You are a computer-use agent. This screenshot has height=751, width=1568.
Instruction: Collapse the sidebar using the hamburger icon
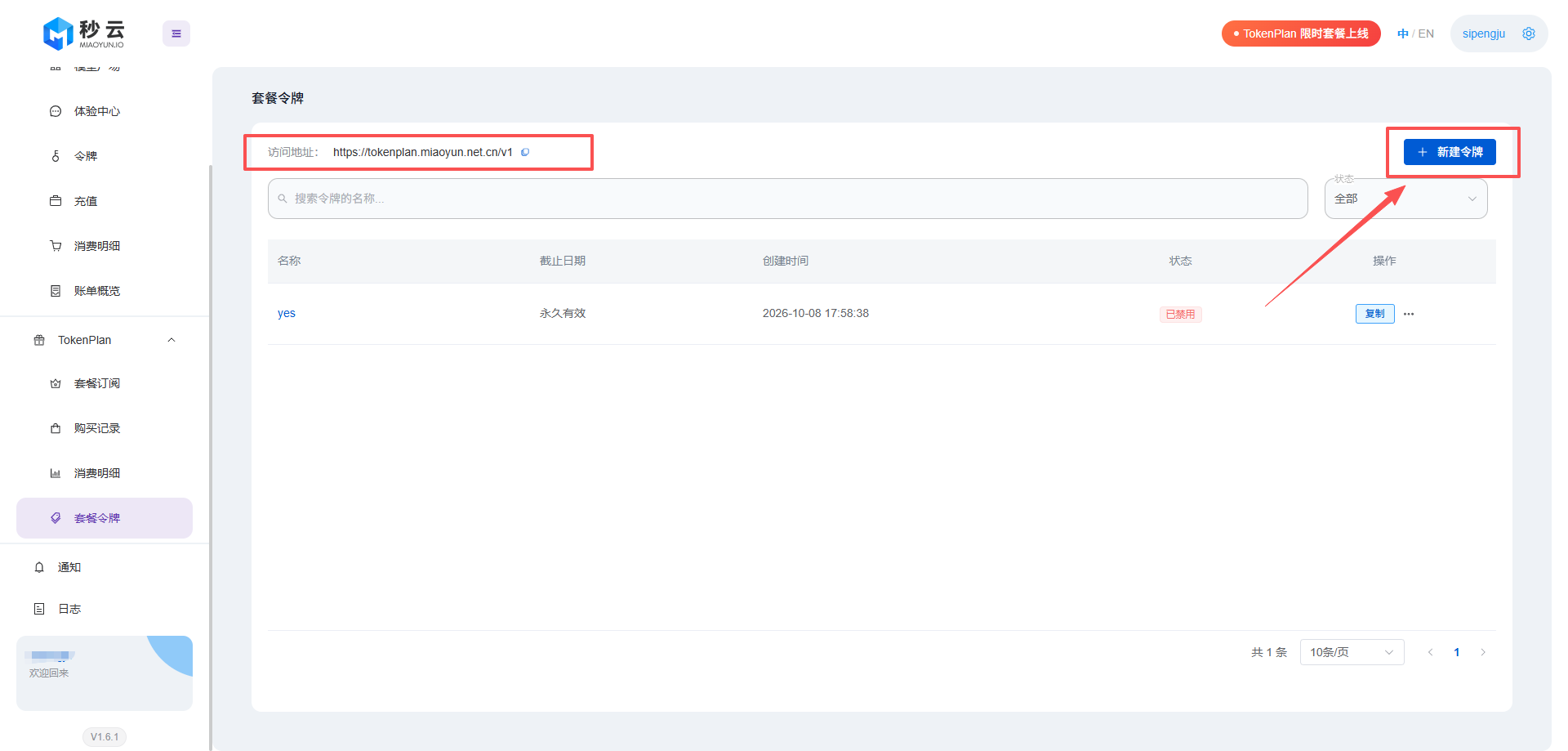tap(176, 34)
